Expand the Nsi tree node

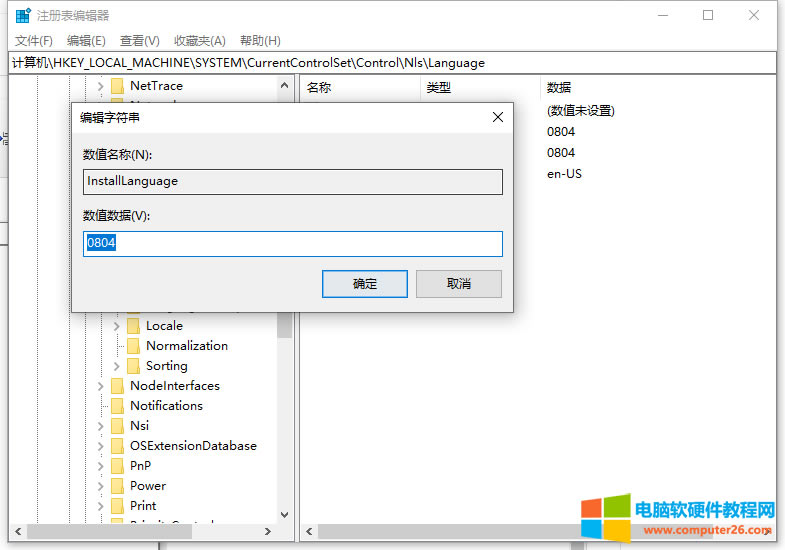tap(101, 426)
